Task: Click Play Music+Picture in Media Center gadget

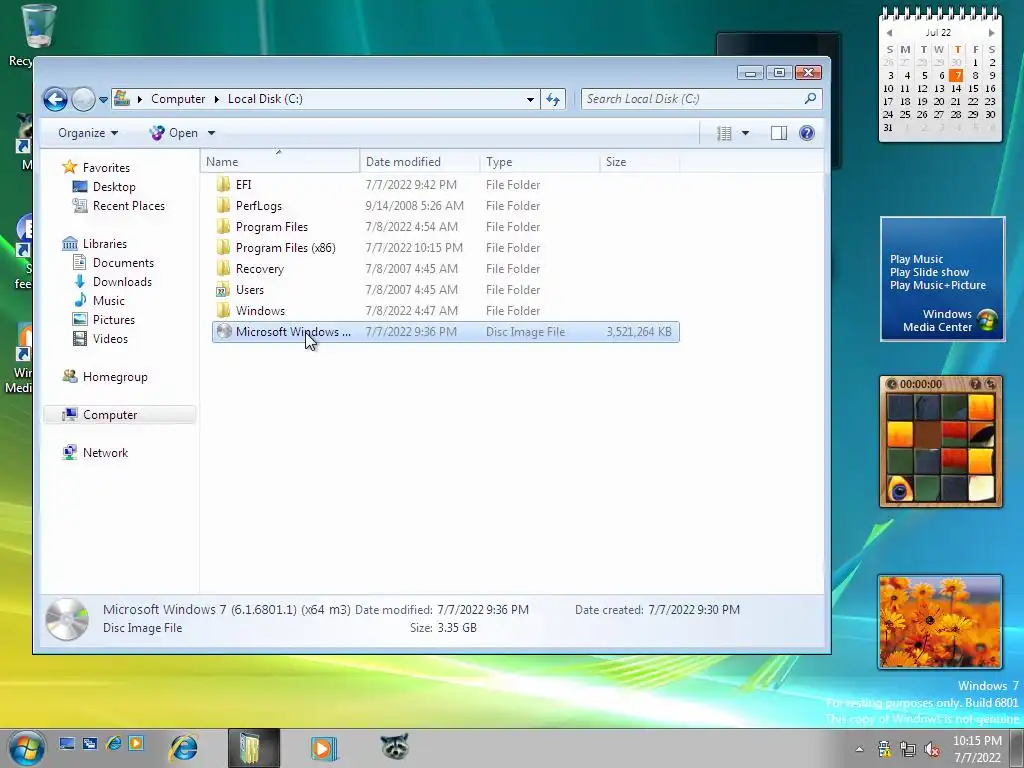Action: coord(938,285)
